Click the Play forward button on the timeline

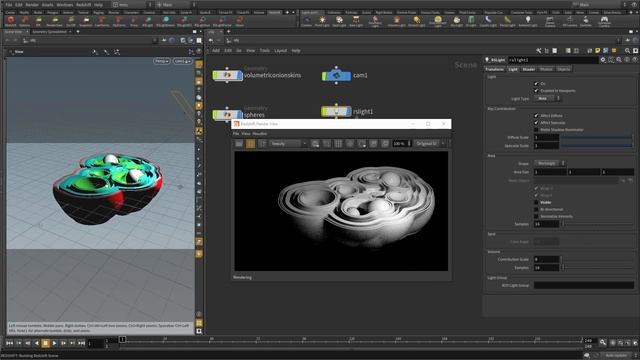[54, 343]
